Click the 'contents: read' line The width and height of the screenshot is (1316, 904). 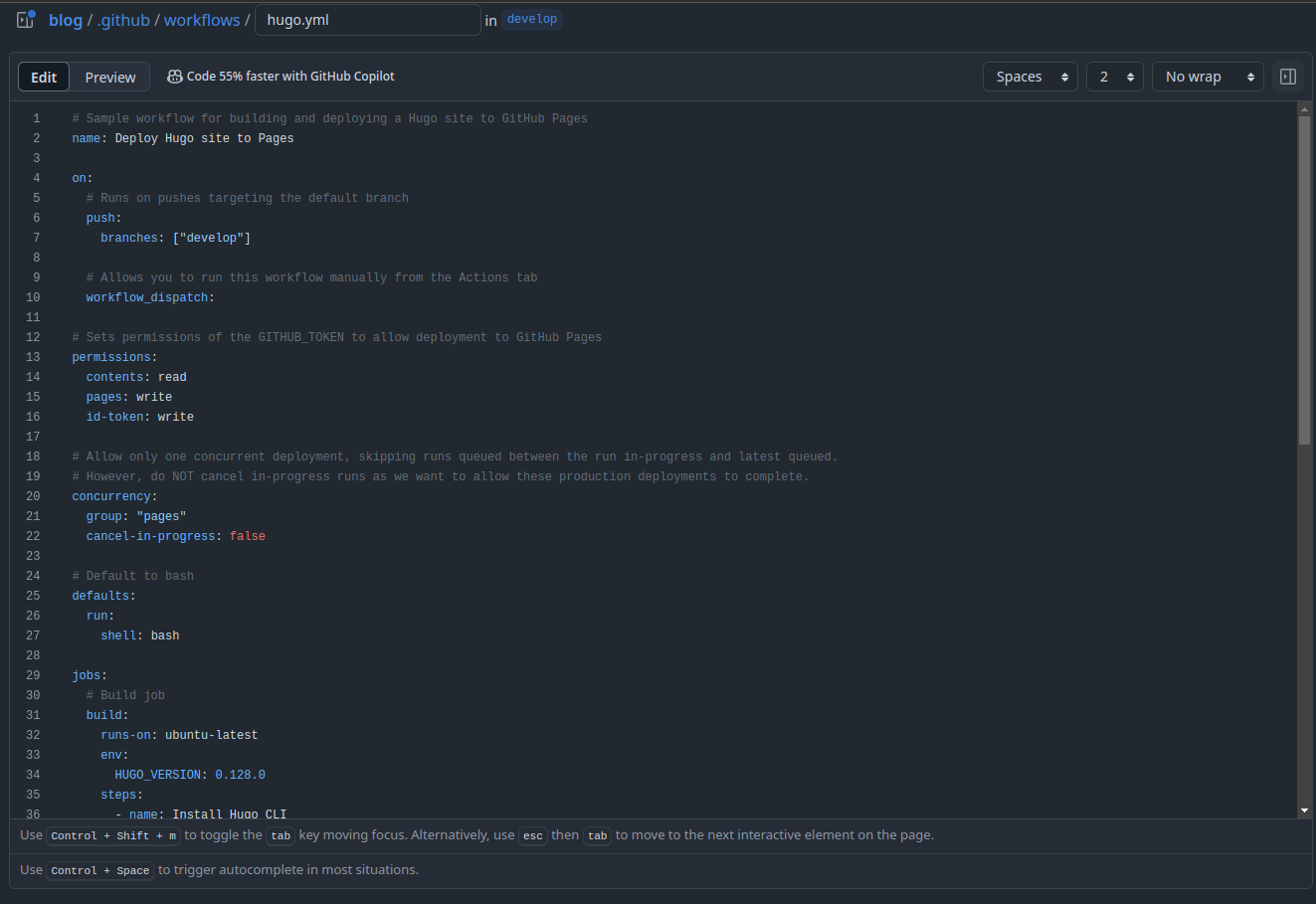pos(136,377)
